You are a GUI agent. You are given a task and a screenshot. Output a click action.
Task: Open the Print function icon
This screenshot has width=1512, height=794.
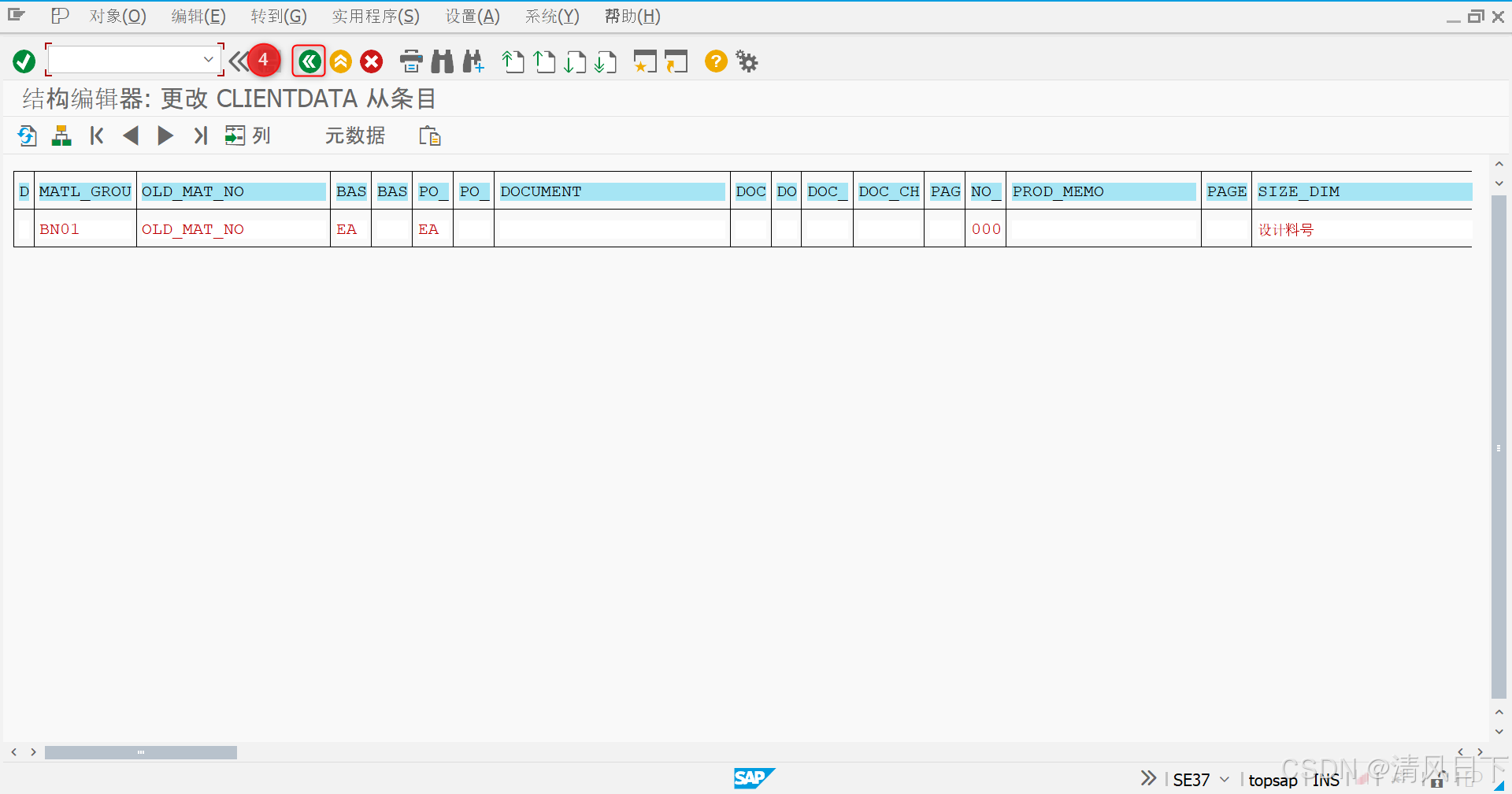tap(411, 61)
